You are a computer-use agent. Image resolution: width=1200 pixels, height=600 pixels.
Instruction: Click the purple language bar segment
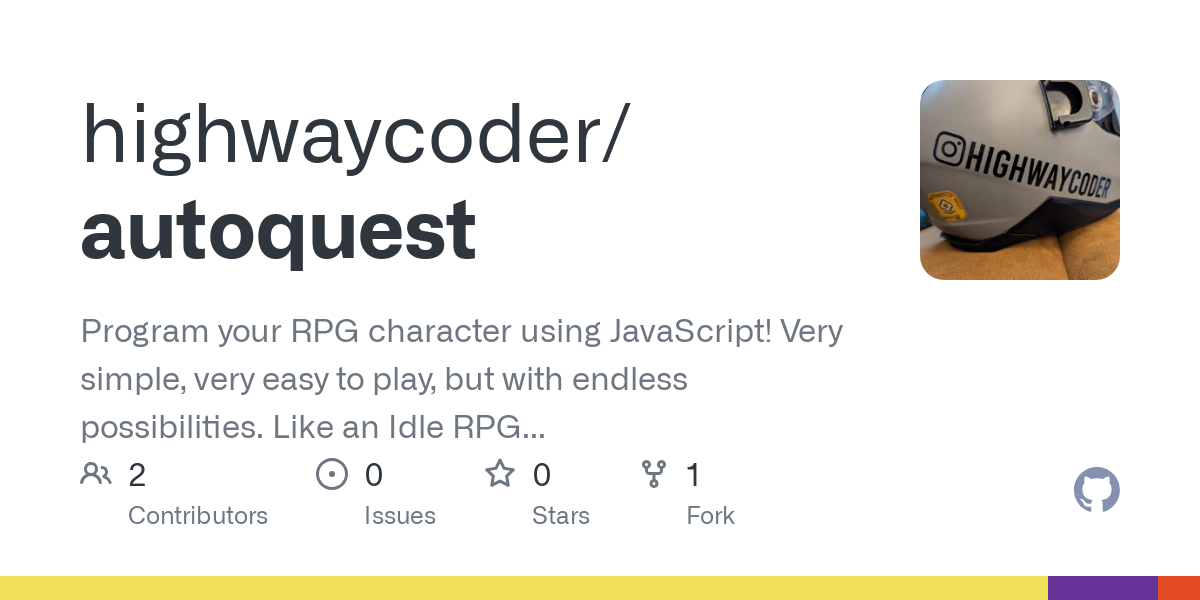point(1102,588)
